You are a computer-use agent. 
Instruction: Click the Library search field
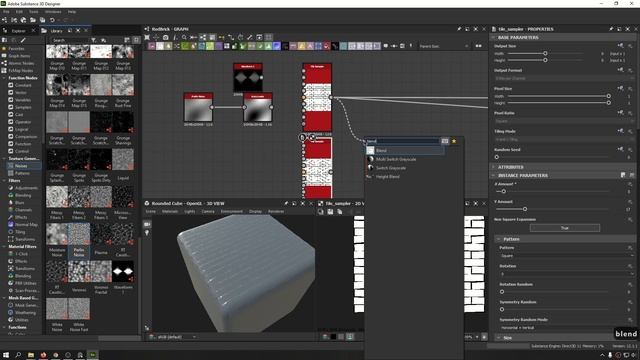[69, 40]
